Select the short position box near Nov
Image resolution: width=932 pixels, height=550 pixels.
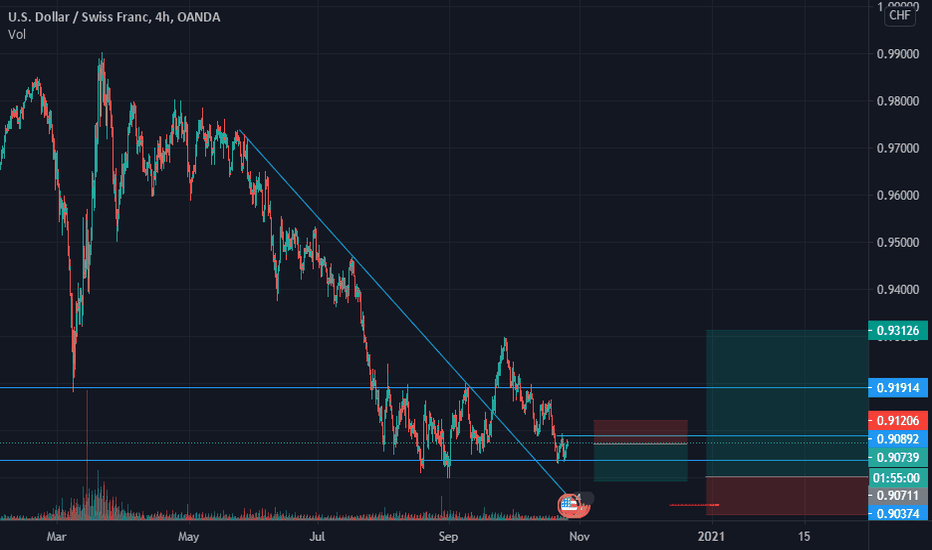pyautogui.click(x=640, y=450)
